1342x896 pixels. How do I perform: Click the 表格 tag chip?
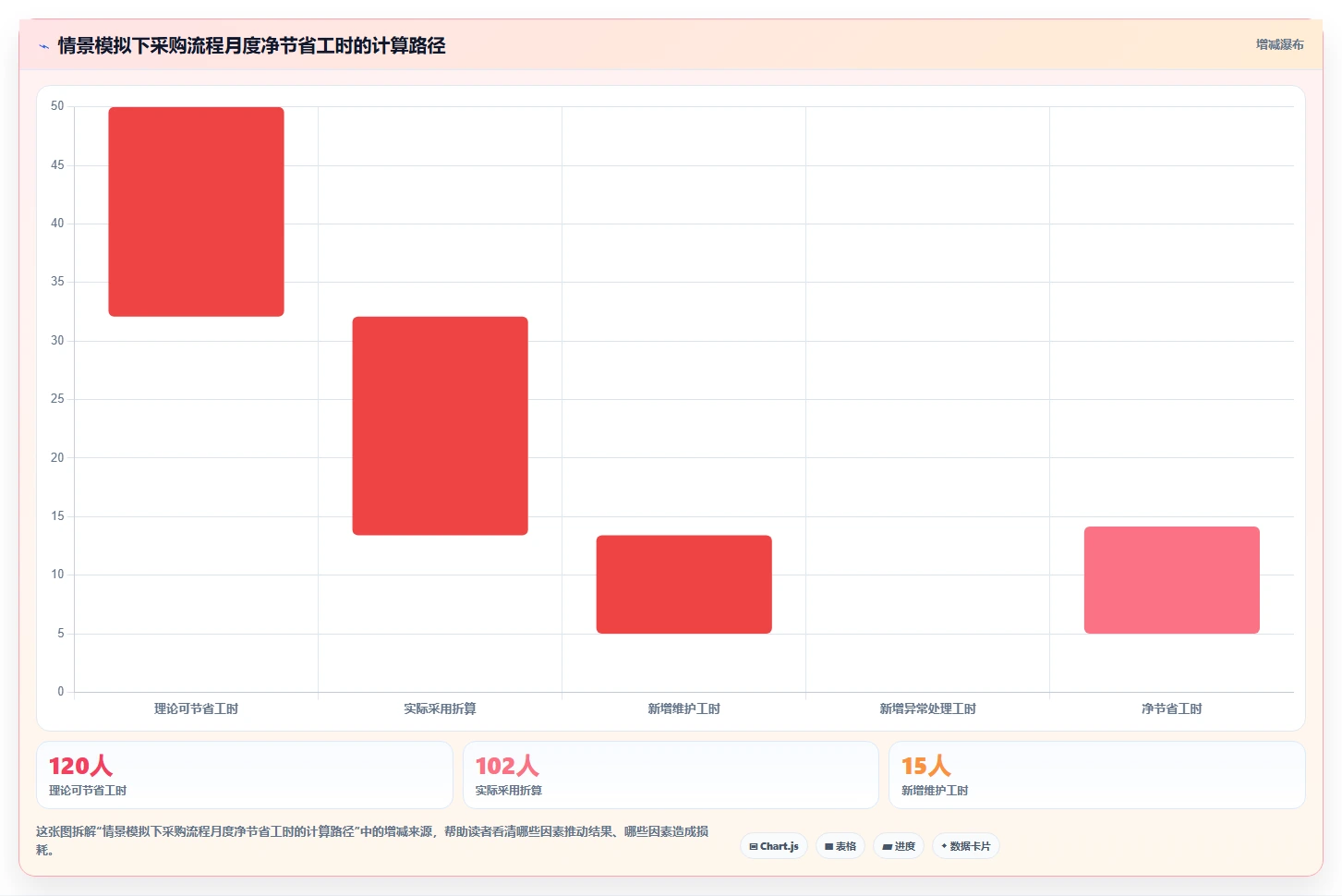coord(840,846)
